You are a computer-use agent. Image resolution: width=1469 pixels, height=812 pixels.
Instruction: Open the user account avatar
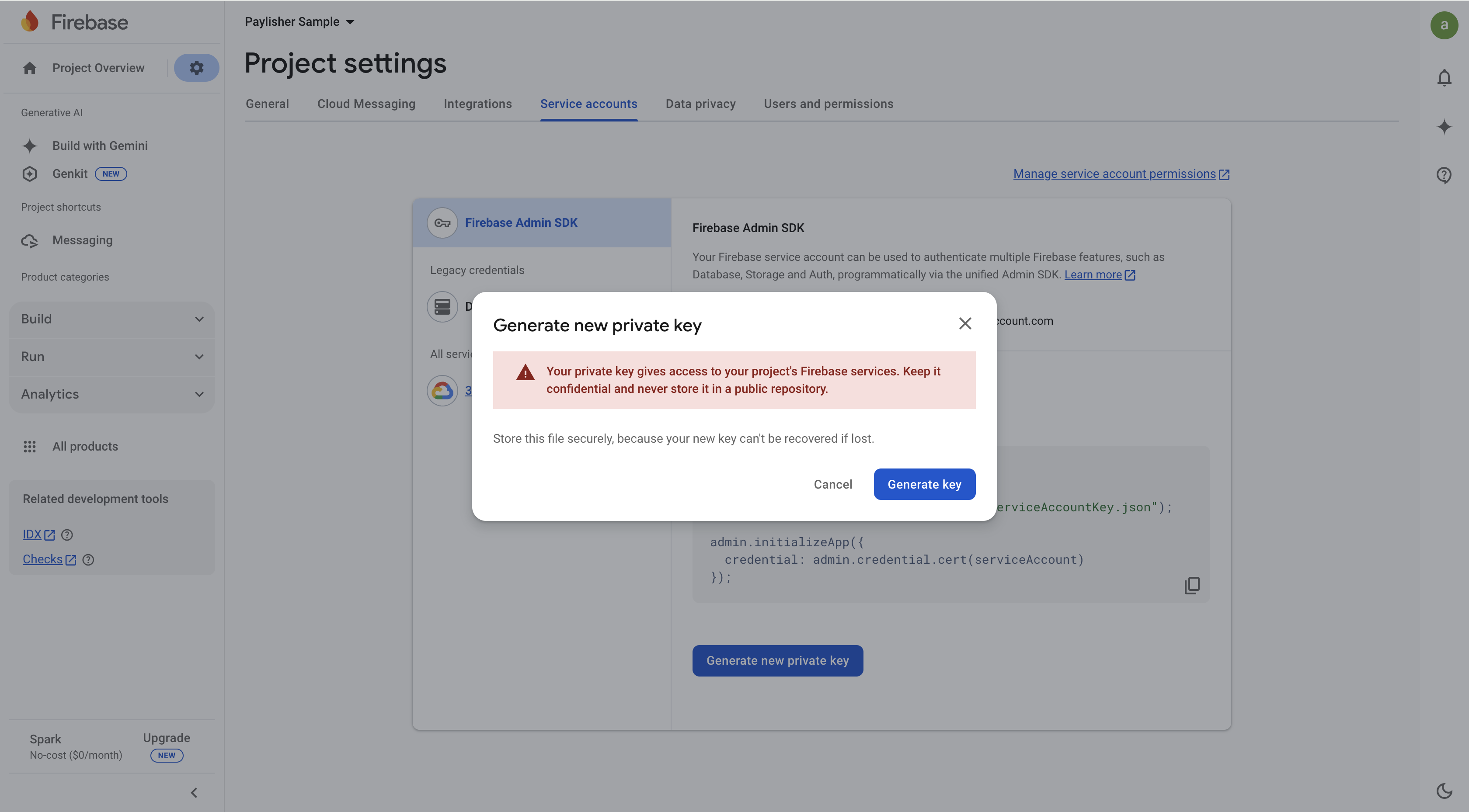pyautogui.click(x=1444, y=25)
